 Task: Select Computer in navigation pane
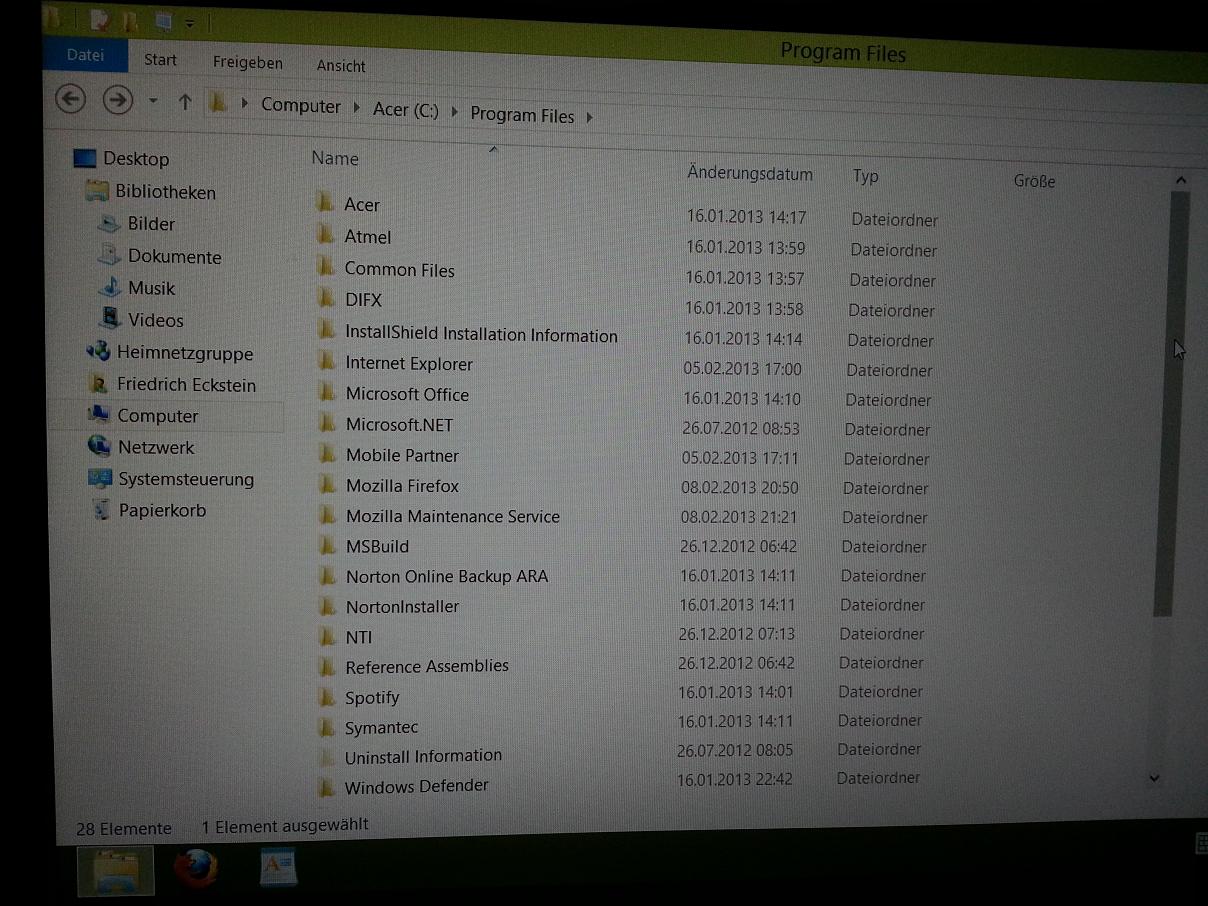157,416
